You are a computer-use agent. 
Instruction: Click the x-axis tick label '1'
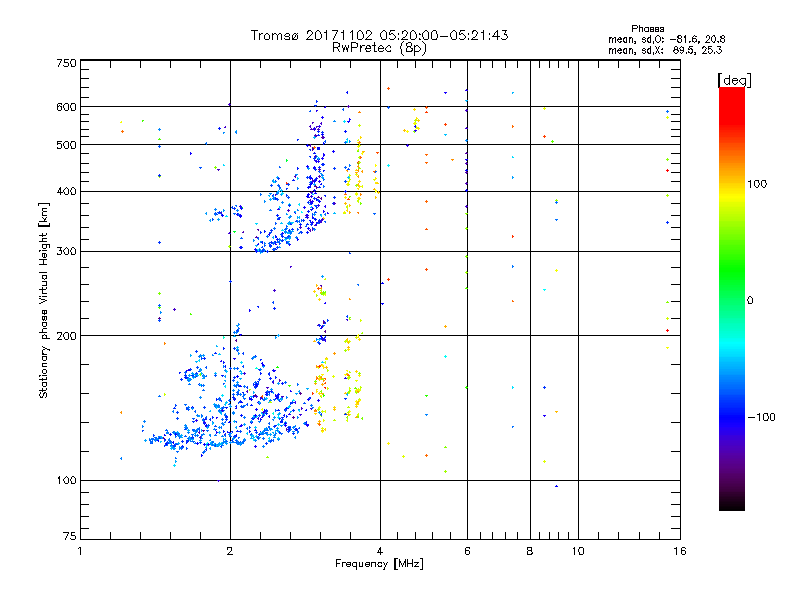(x=80, y=551)
